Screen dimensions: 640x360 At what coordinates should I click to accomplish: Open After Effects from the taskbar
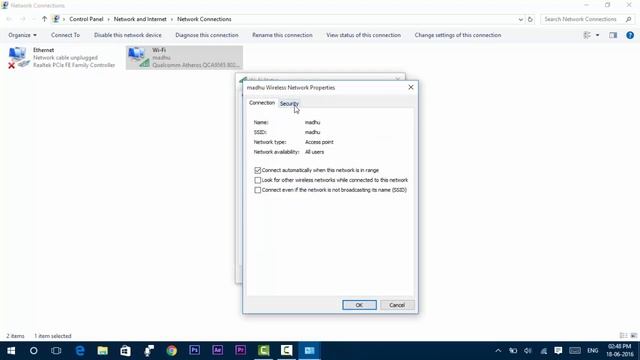tap(218, 350)
